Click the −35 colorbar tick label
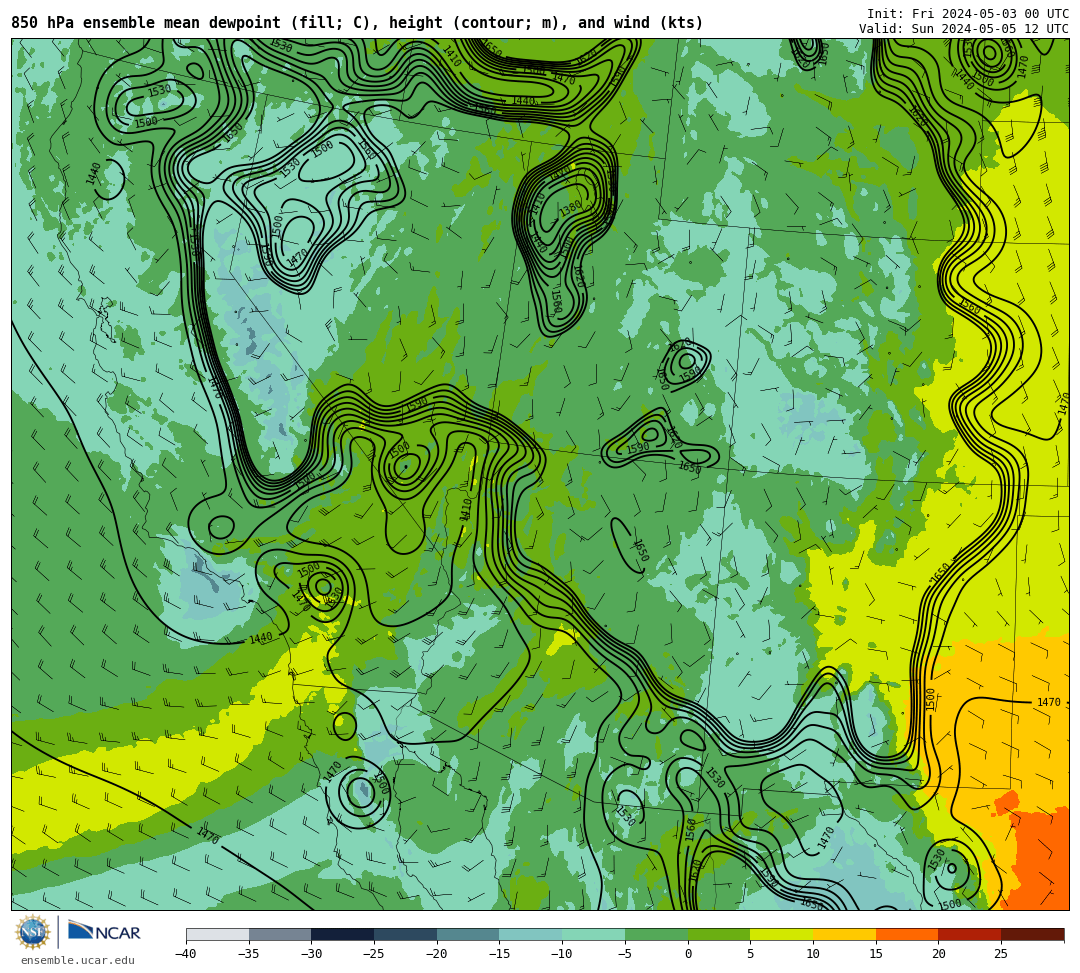The width and height of the screenshot is (1080, 973). [249, 954]
